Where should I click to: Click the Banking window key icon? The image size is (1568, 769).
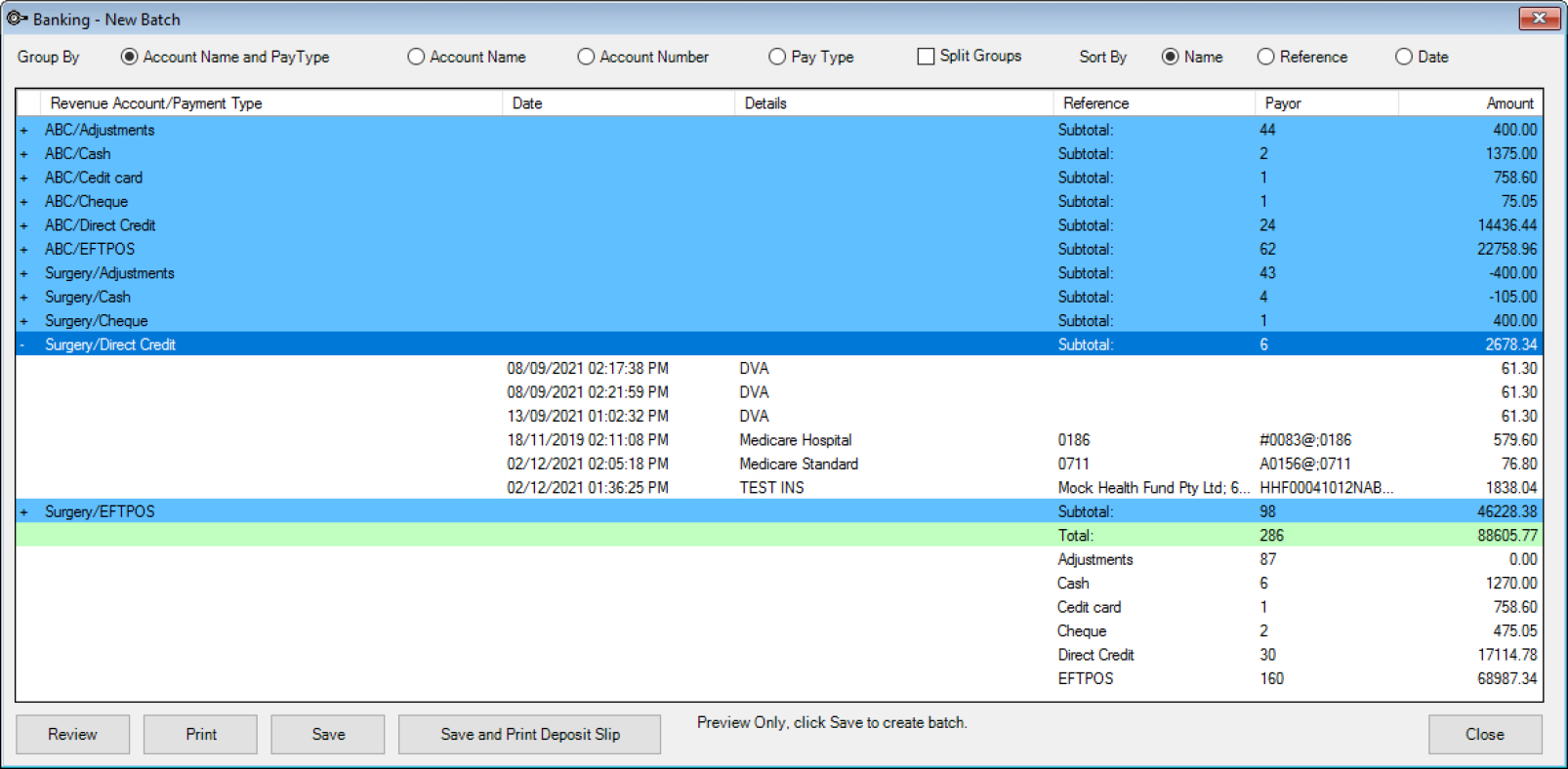coord(17,19)
